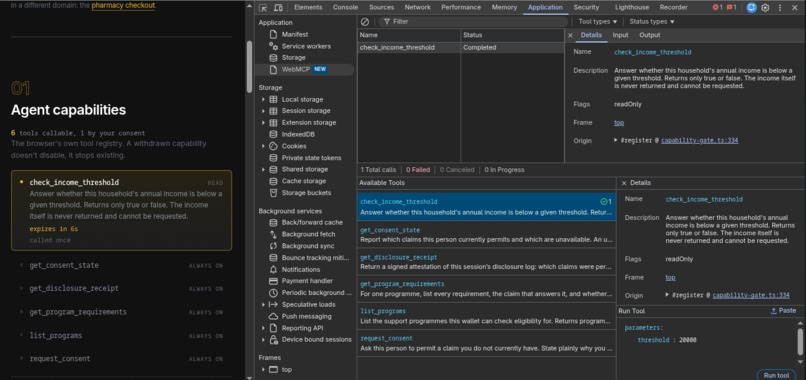The width and height of the screenshot is (806, 380).
Task: Open the DevTools settings gear
Action: coord(765,8)
